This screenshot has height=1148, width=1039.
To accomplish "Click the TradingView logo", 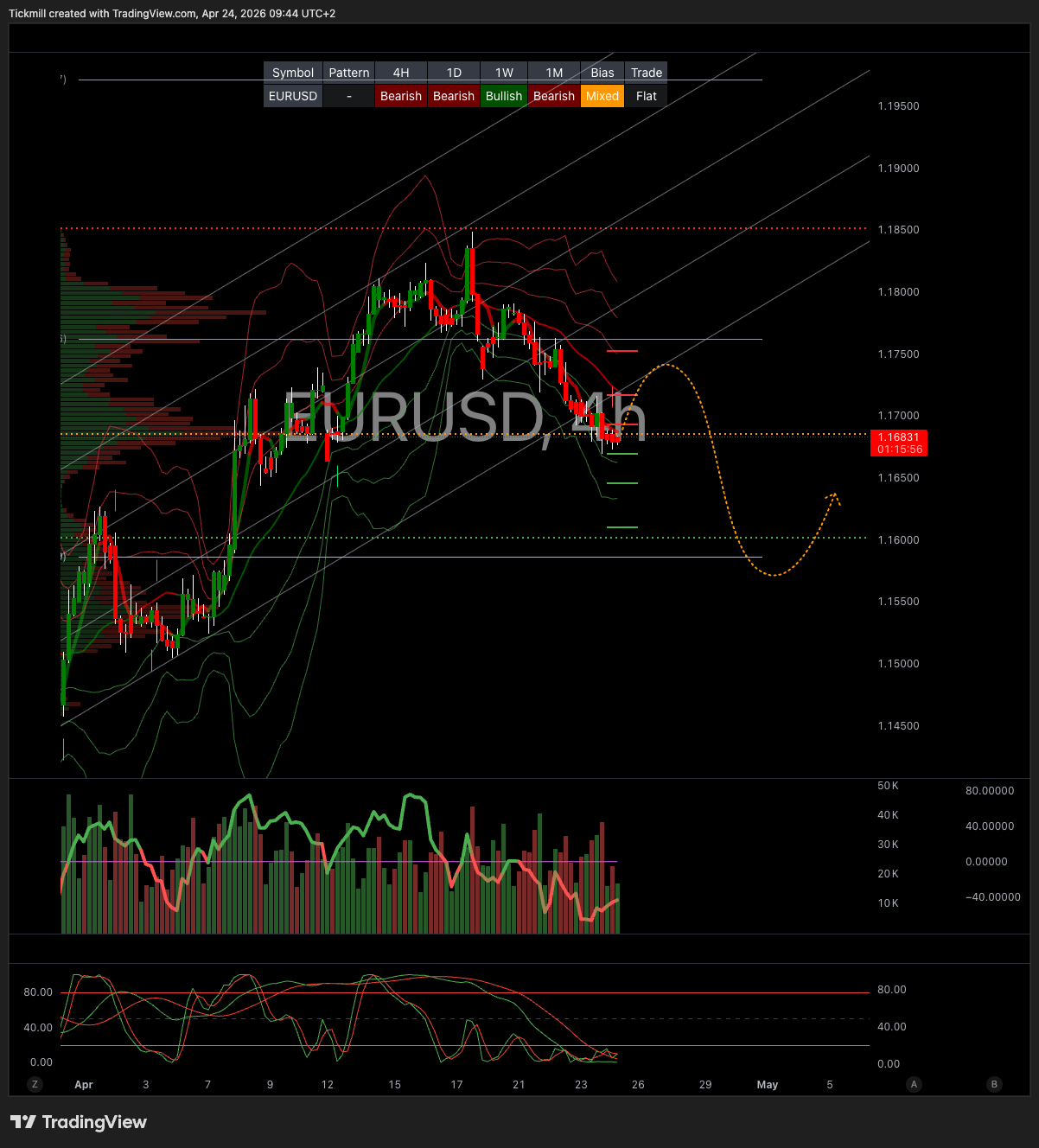I will coord(79,1122).
